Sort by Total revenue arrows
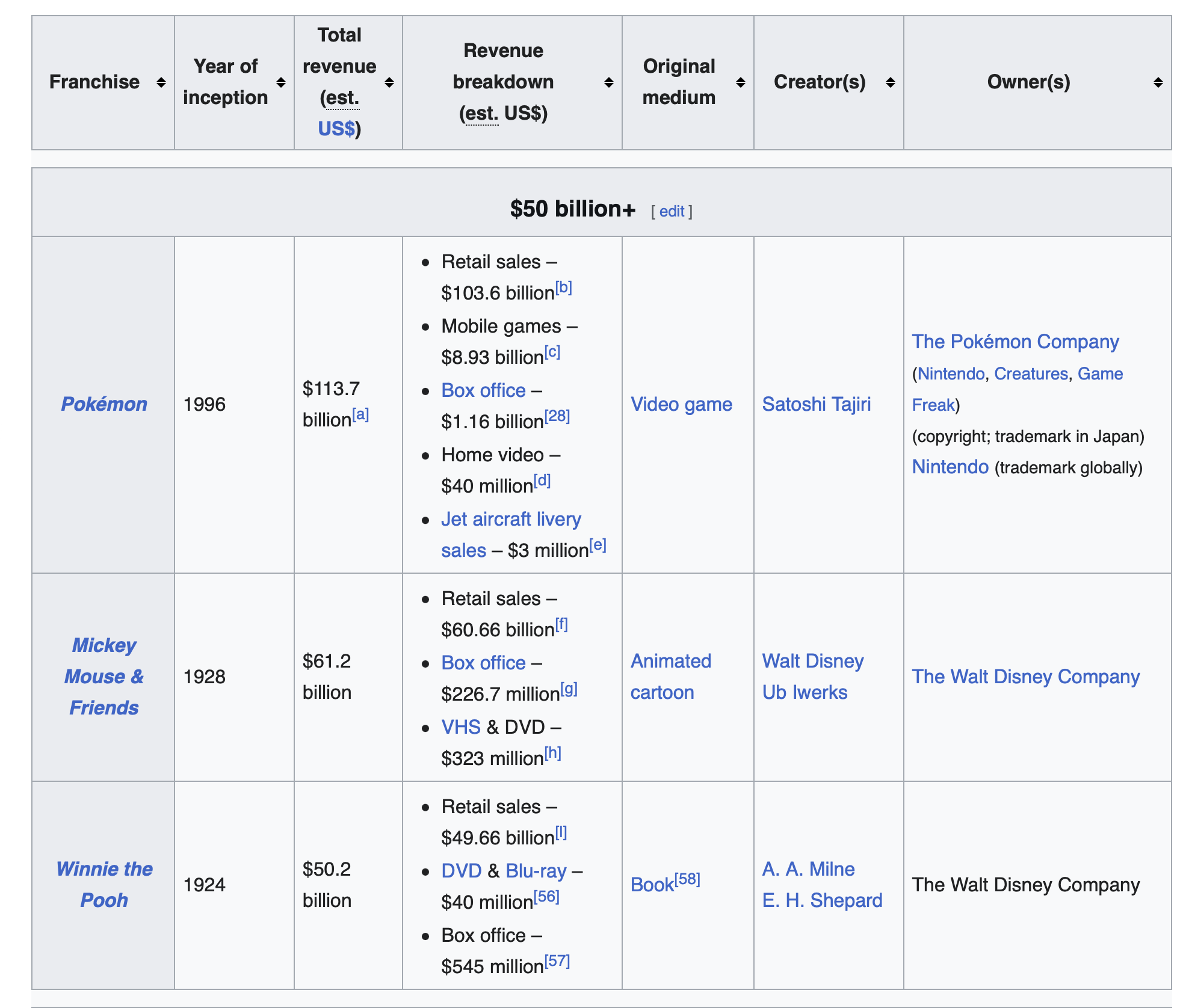Image resolution: width=1183 pixels, height=1008 pixels. (389, 82)
